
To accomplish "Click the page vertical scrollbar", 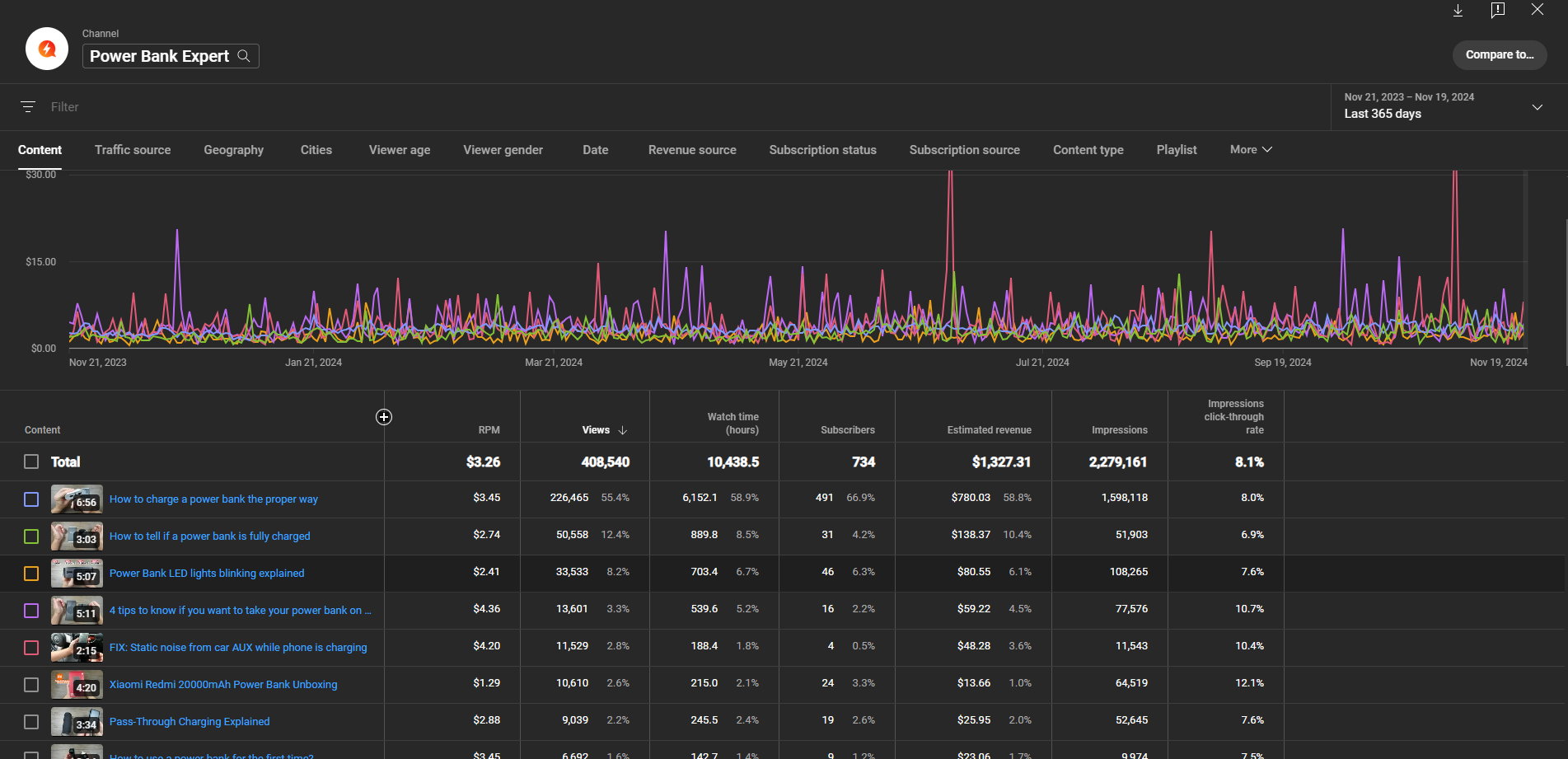I will coord(1565,292).
